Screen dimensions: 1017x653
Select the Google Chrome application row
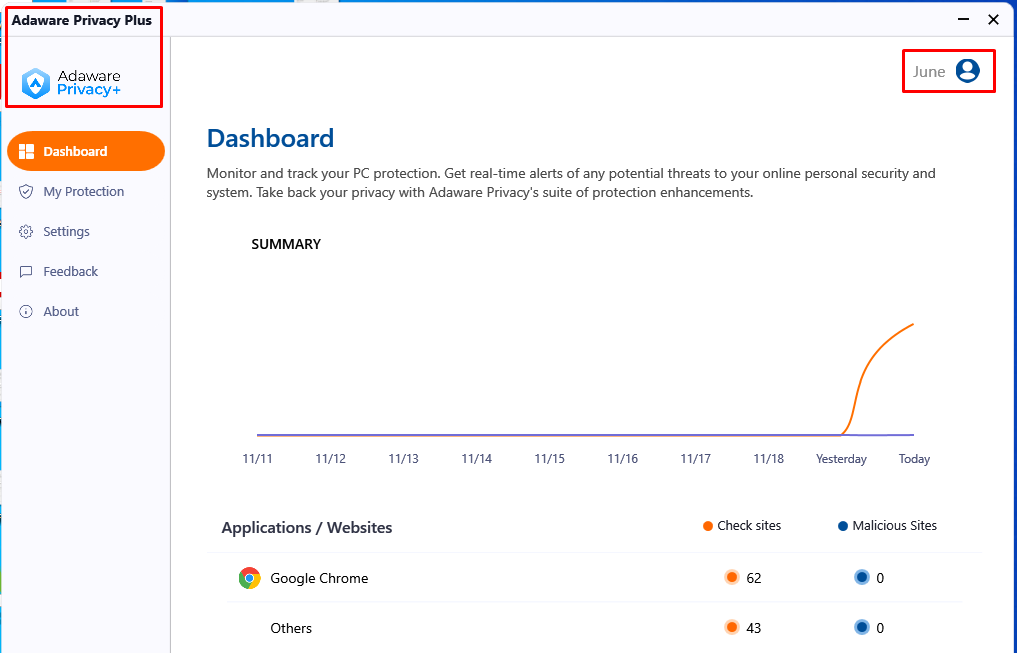pos(594,578)
